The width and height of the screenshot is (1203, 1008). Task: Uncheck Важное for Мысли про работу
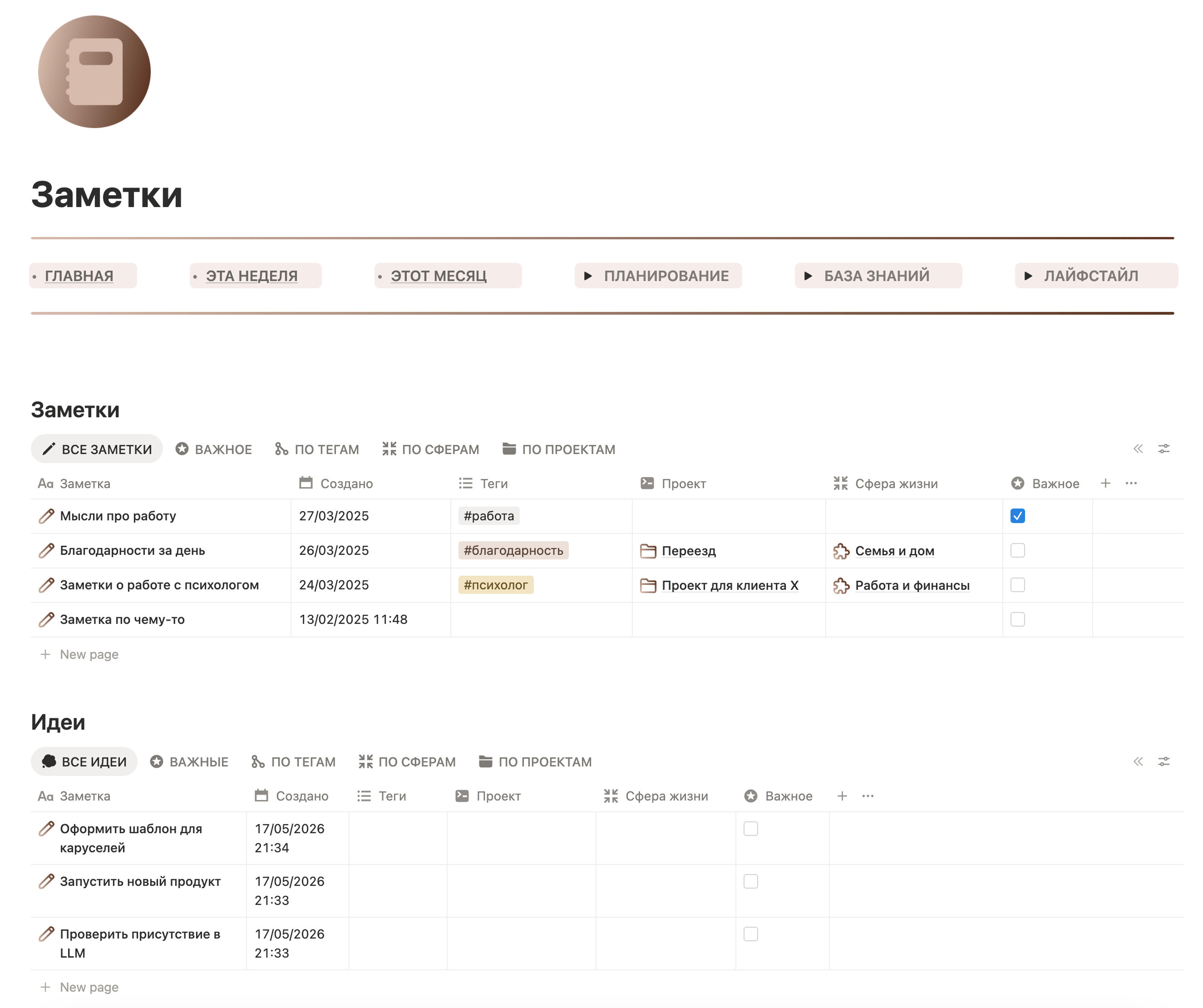click(x=1017, y=516)
